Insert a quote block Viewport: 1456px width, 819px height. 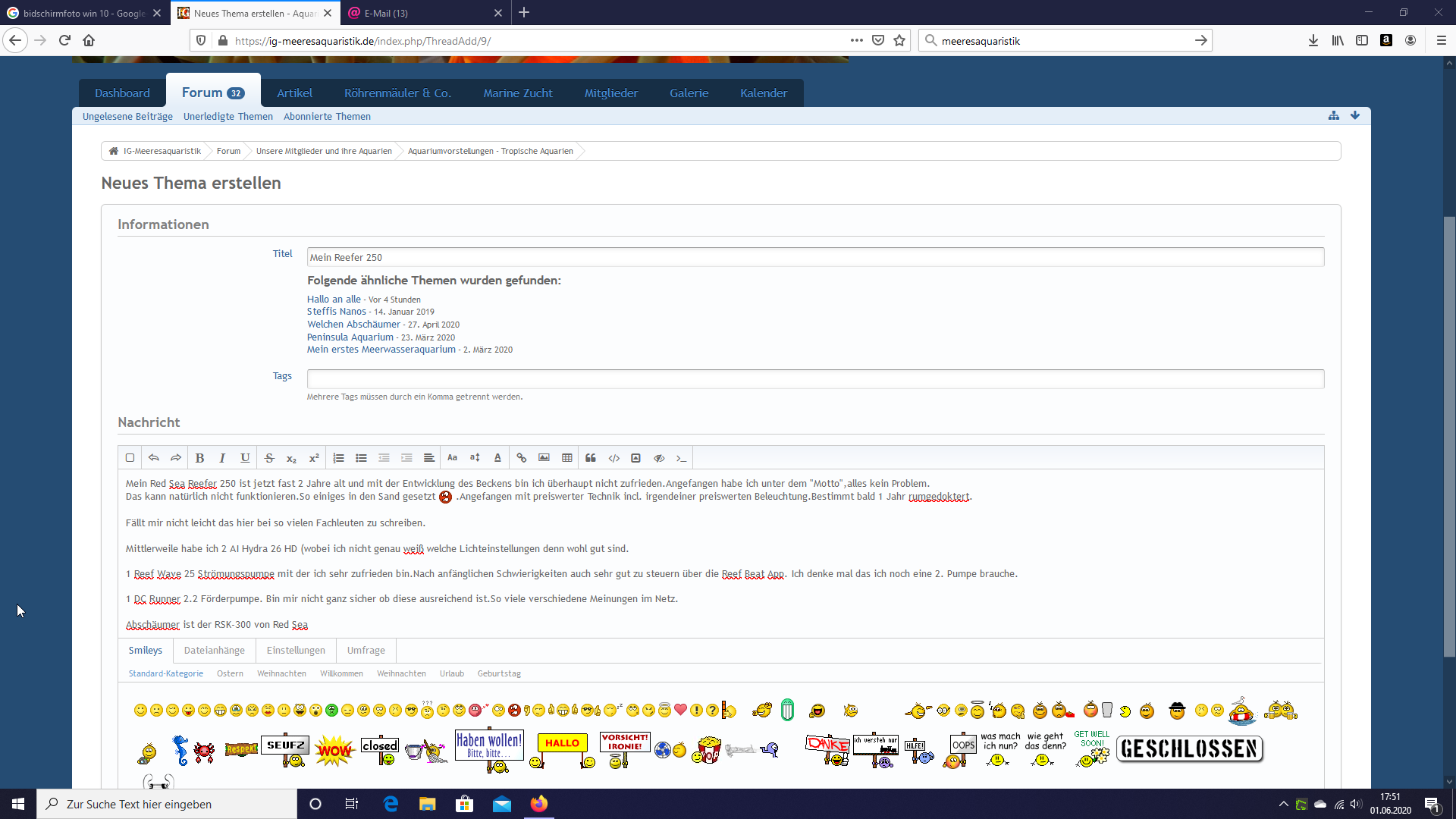tap(591, 458)
